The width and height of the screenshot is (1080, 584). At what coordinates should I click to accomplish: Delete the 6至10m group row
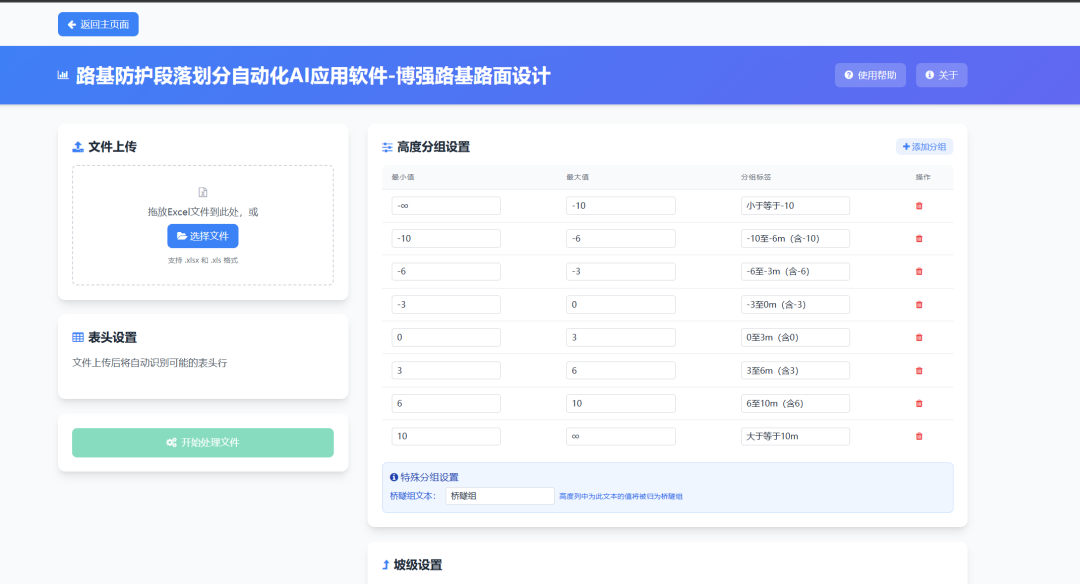pyautogui.click(x=919, y=404)
